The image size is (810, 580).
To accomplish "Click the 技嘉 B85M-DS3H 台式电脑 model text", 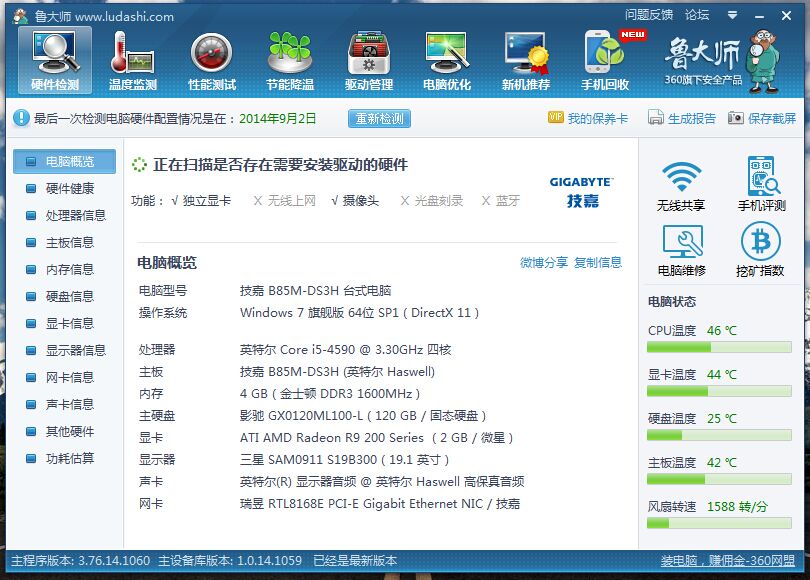I will [316, 290].
